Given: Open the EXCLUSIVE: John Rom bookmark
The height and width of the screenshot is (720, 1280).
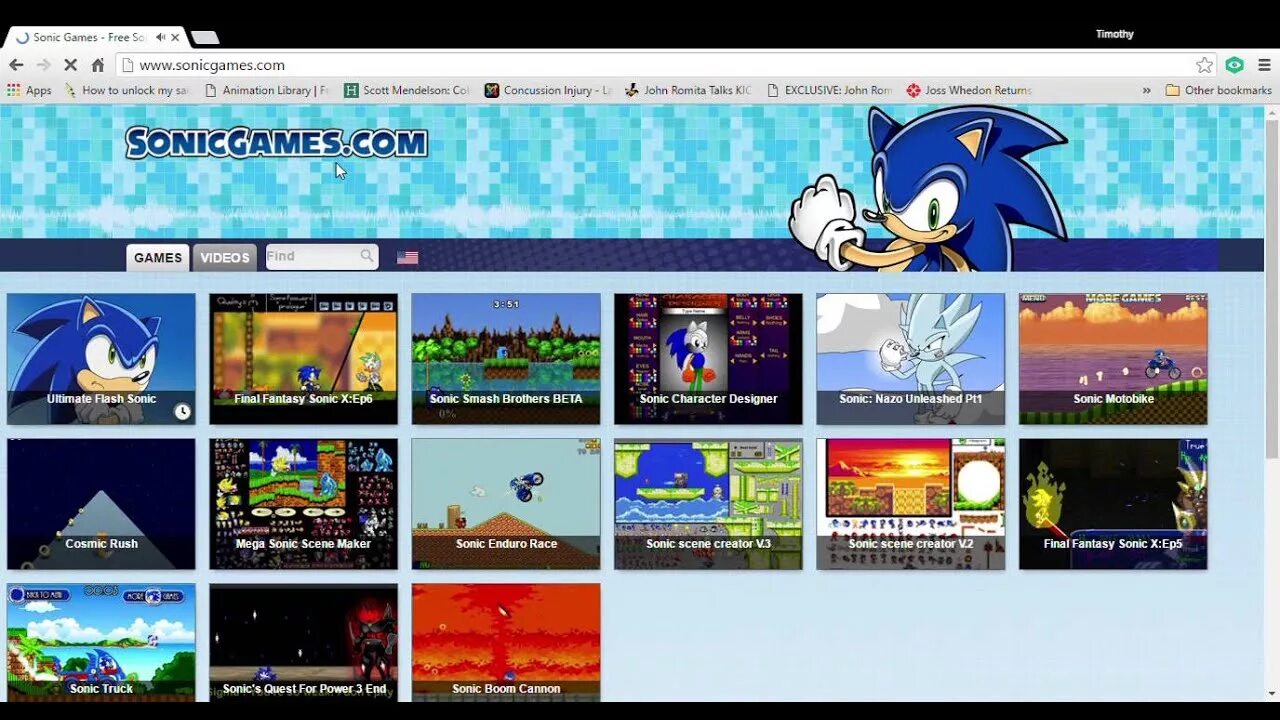Looking at the screenshot, I should click(x=829, y=90).
